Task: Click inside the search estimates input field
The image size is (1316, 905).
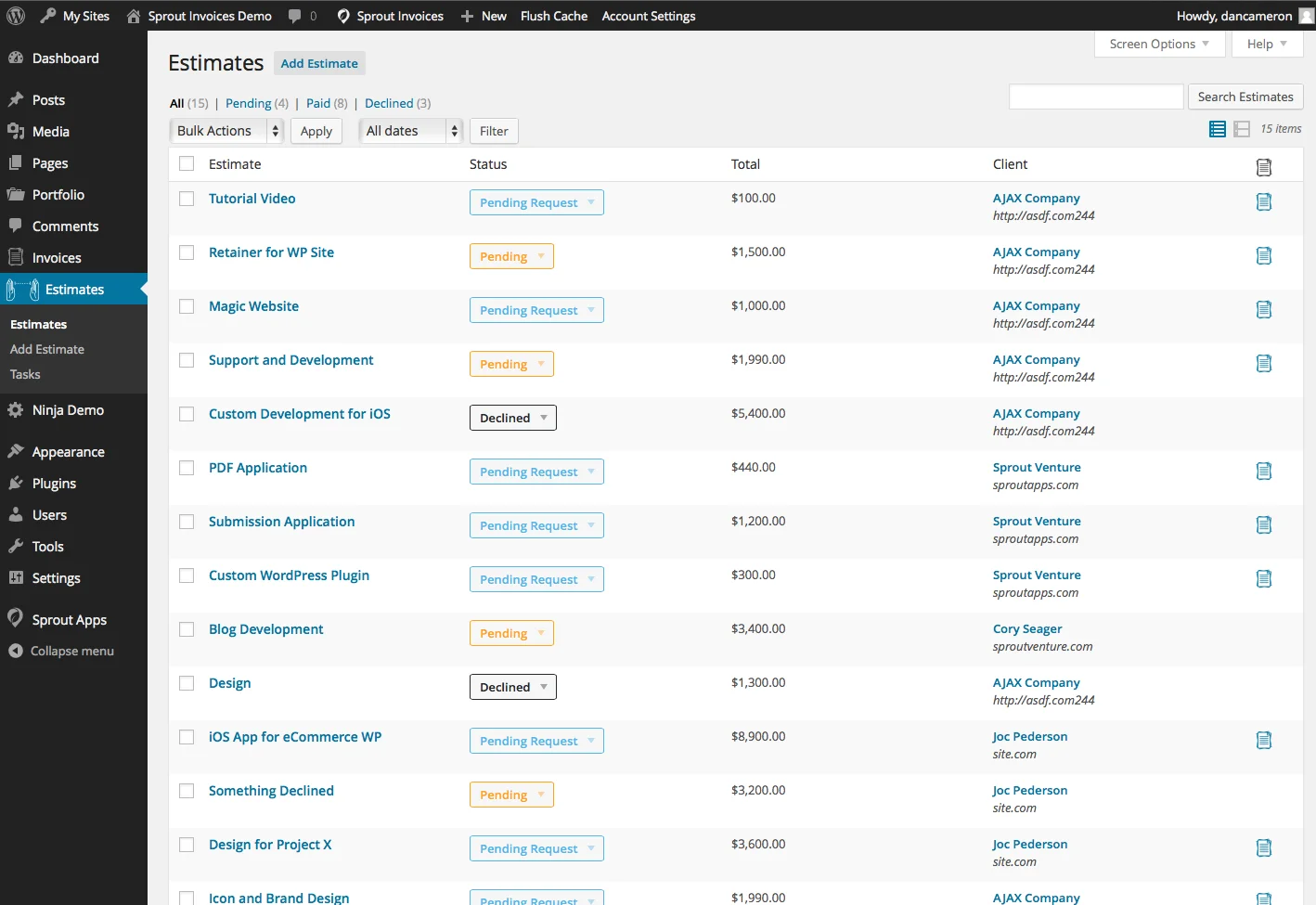Action: point(1095,96)
